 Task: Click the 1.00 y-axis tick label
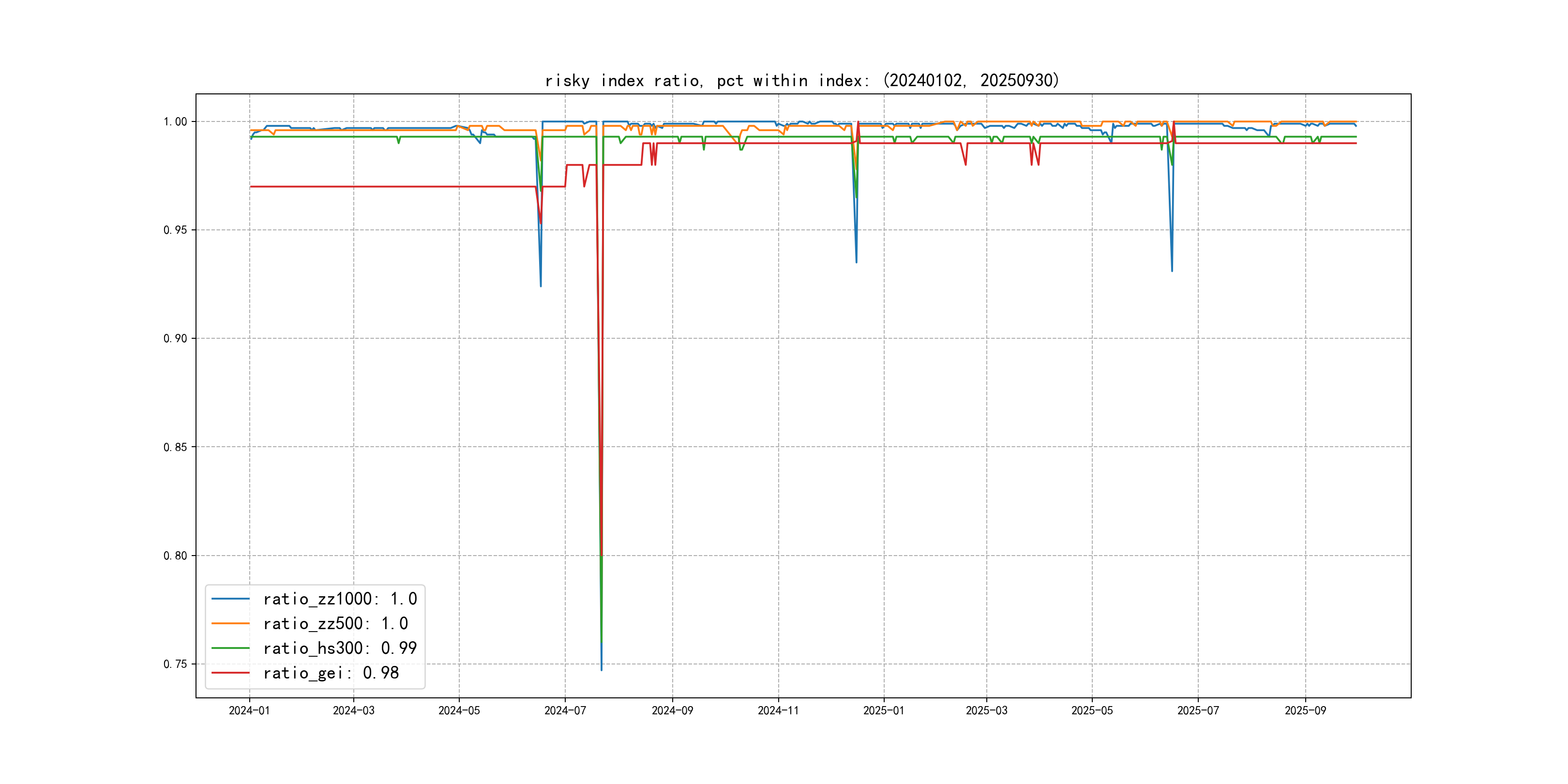point(175,122)
